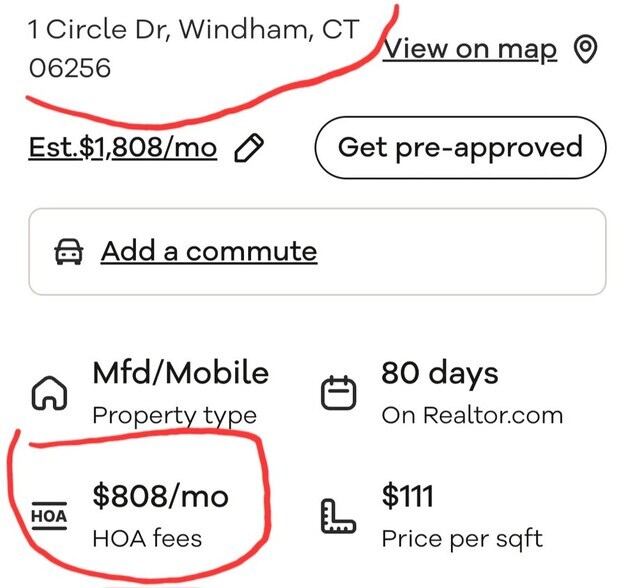635x588 pixels.
Task: Click the $111 price value
Action: 409,495
